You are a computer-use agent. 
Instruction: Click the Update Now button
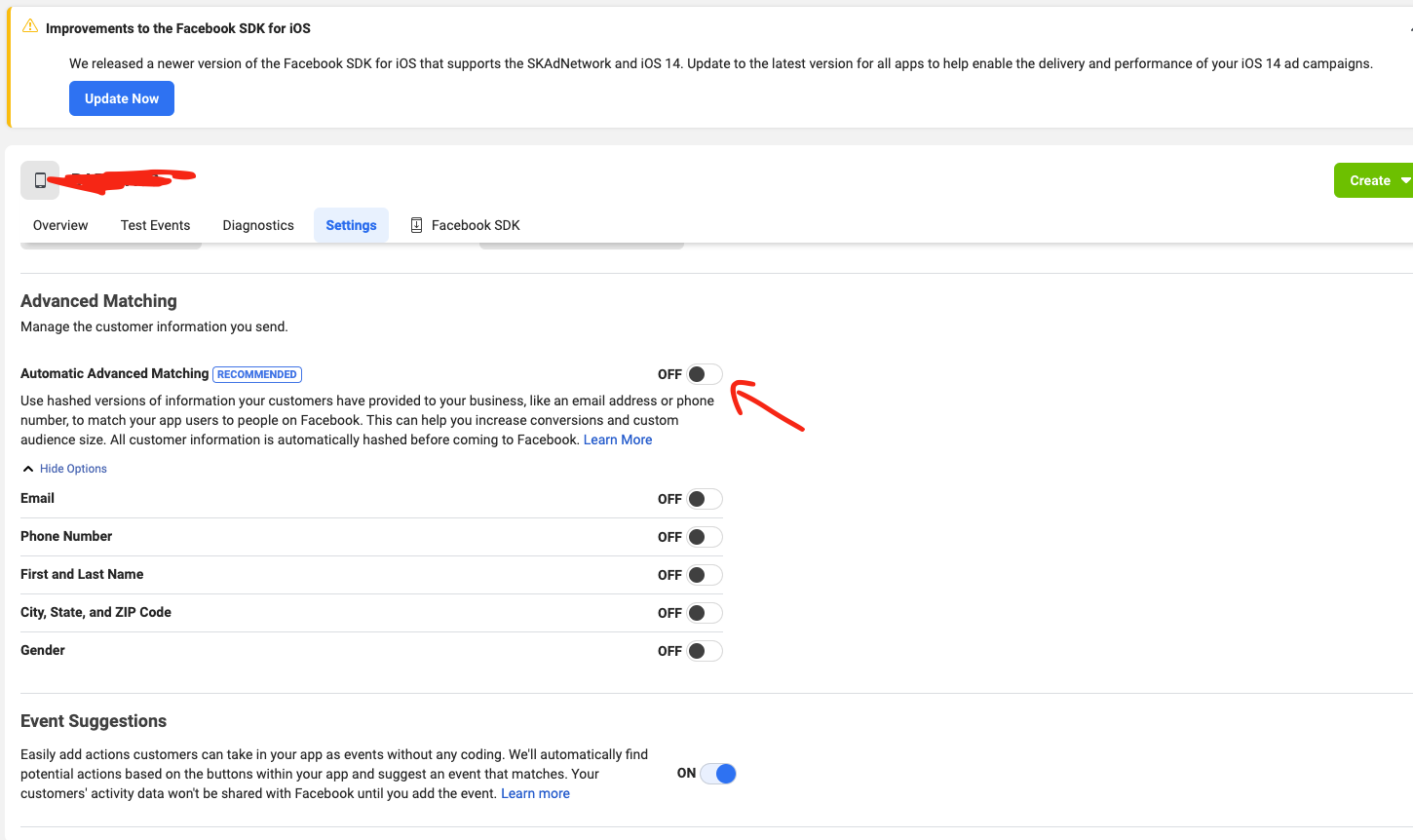pos(121,97)
